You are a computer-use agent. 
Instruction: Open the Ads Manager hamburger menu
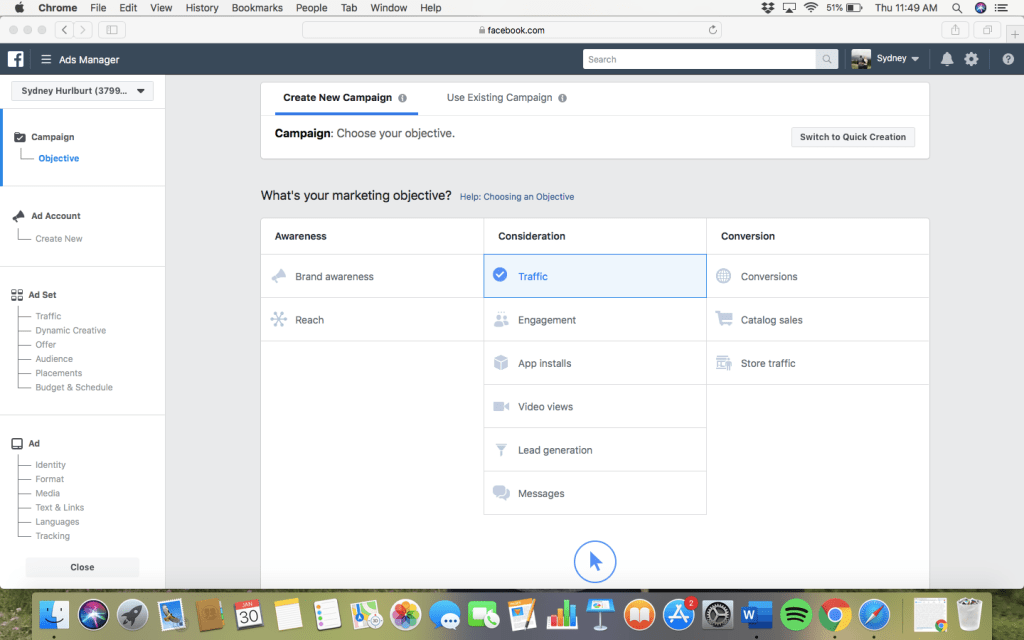pyautogui.click(x=46, y=59)
